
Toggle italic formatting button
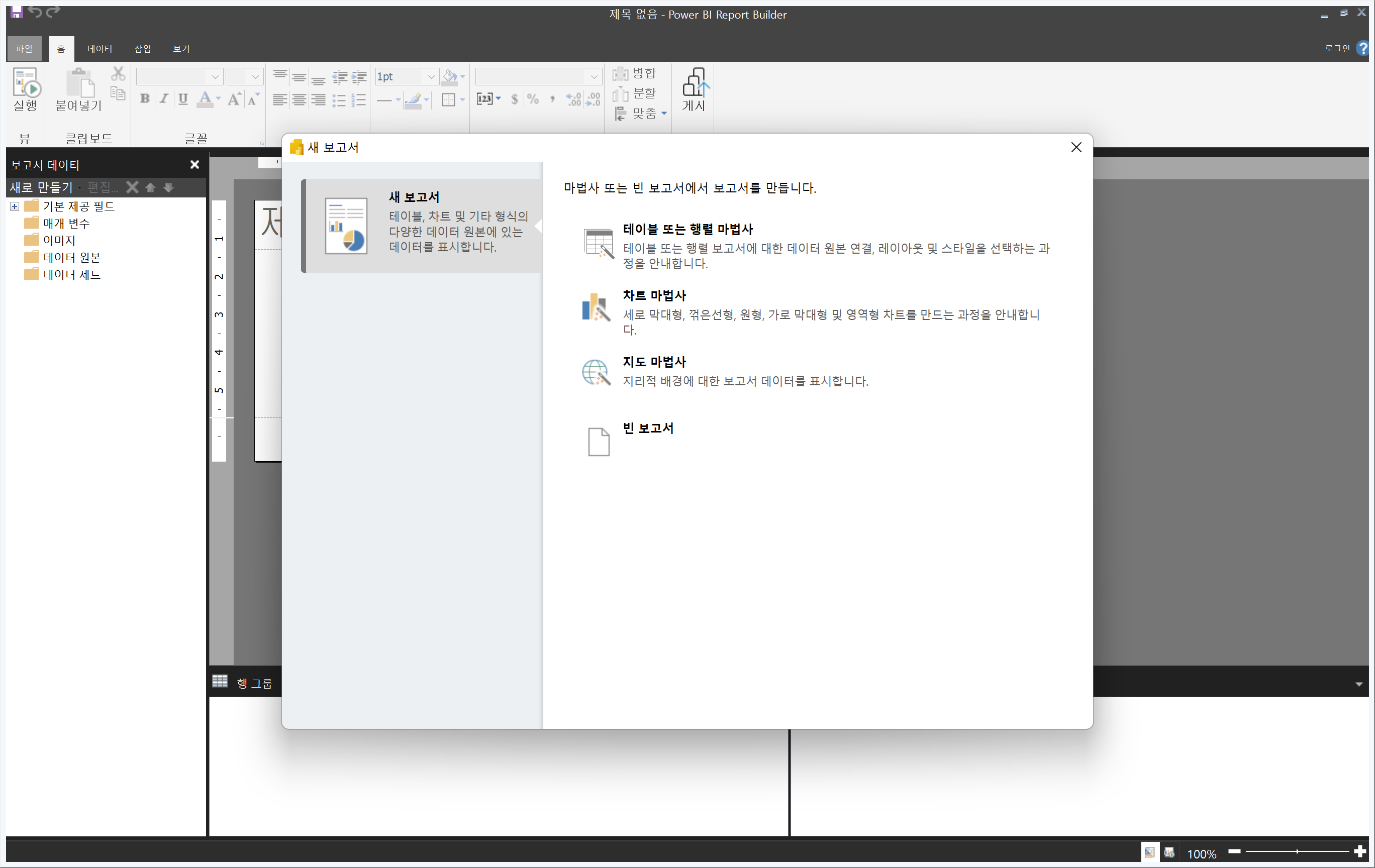(x=164, y=99)
